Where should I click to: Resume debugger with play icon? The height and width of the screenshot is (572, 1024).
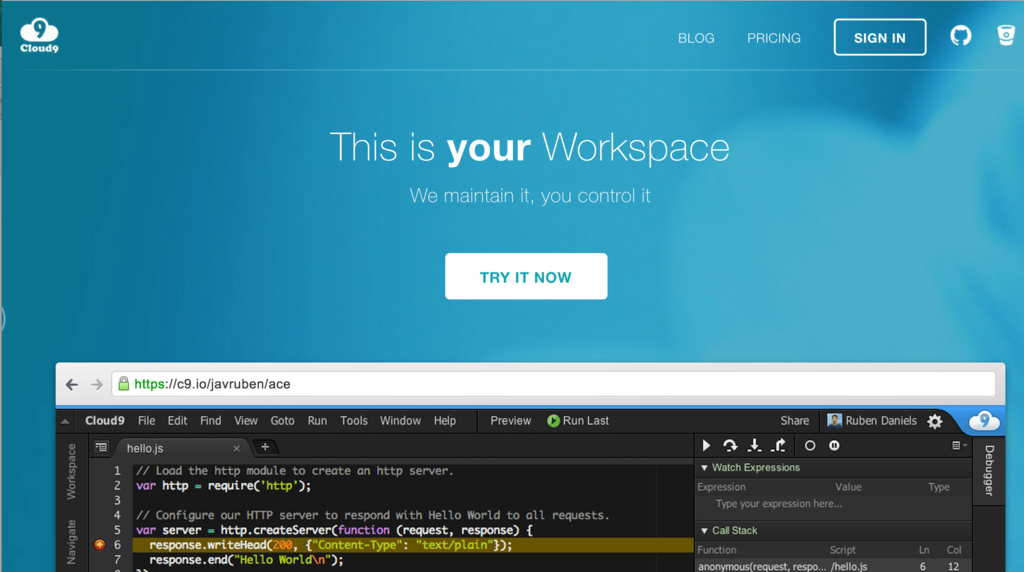click(706, 446)
